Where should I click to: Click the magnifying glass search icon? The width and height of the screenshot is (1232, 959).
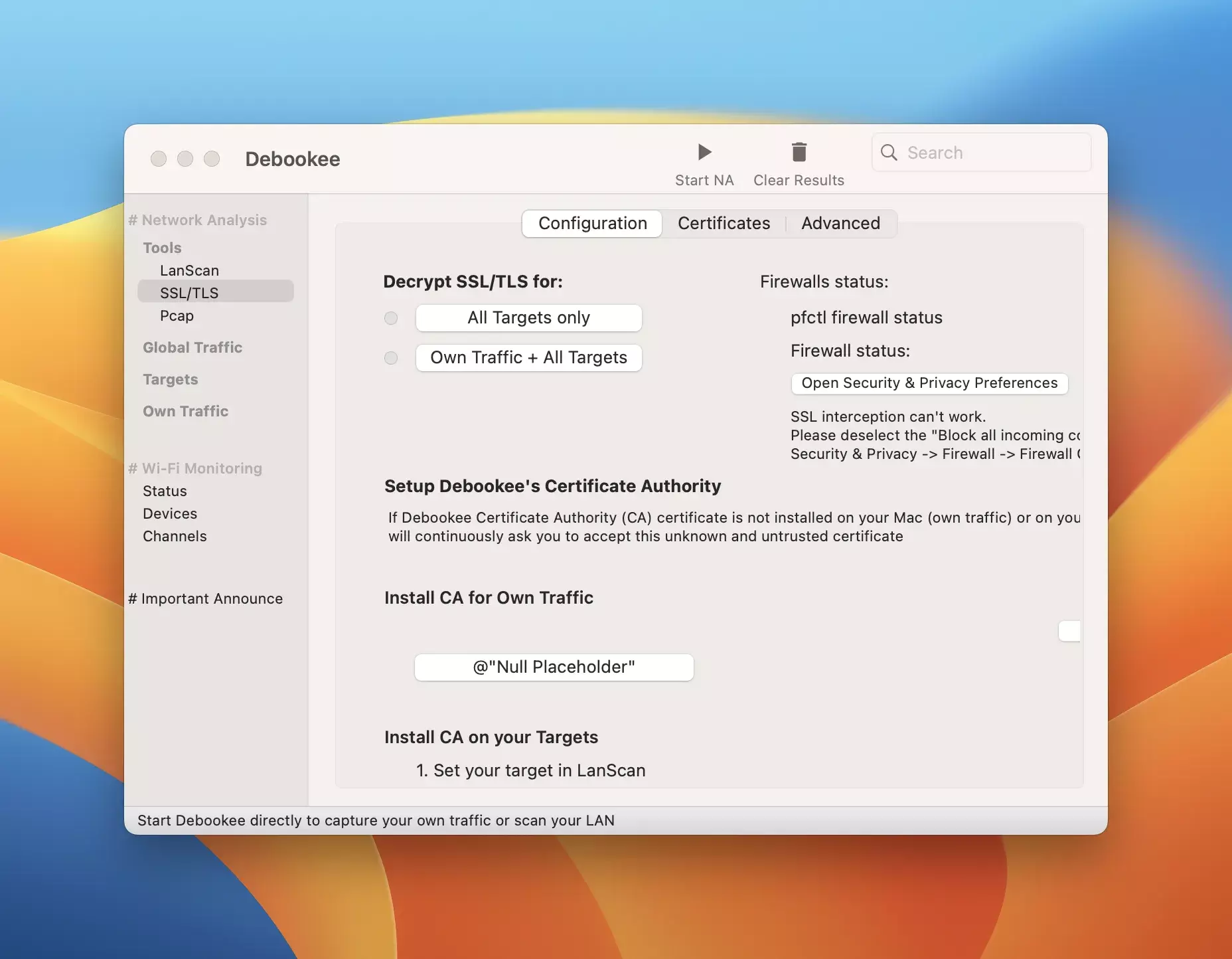(889, 153)
